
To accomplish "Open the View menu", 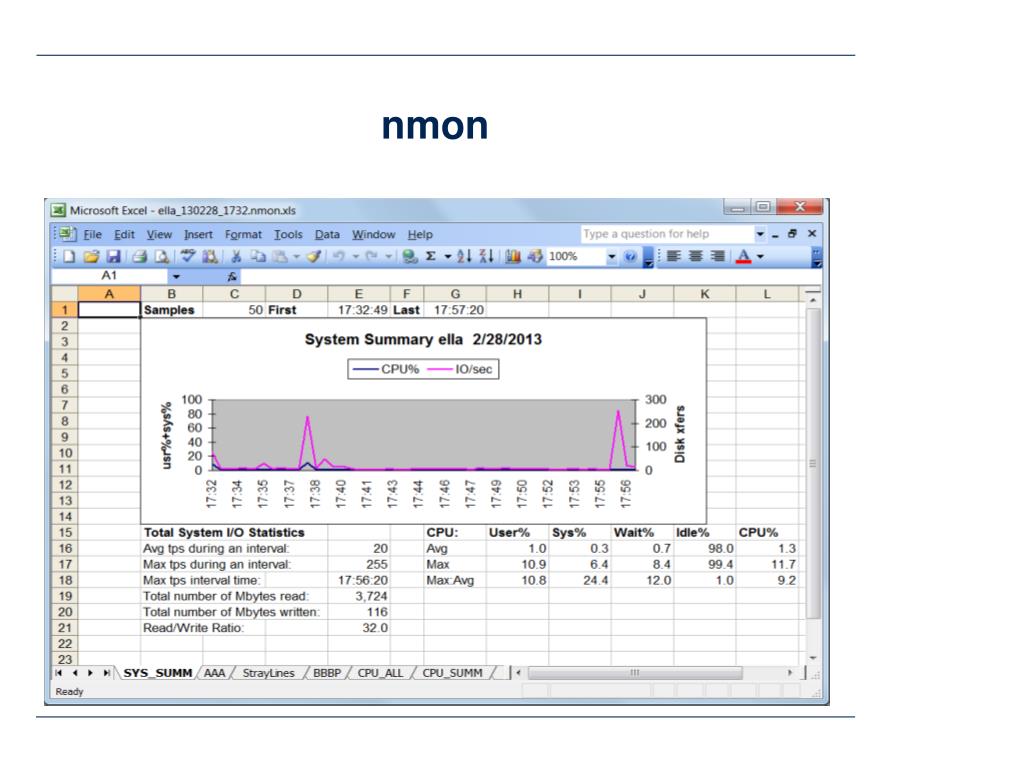I will [159, 234].
